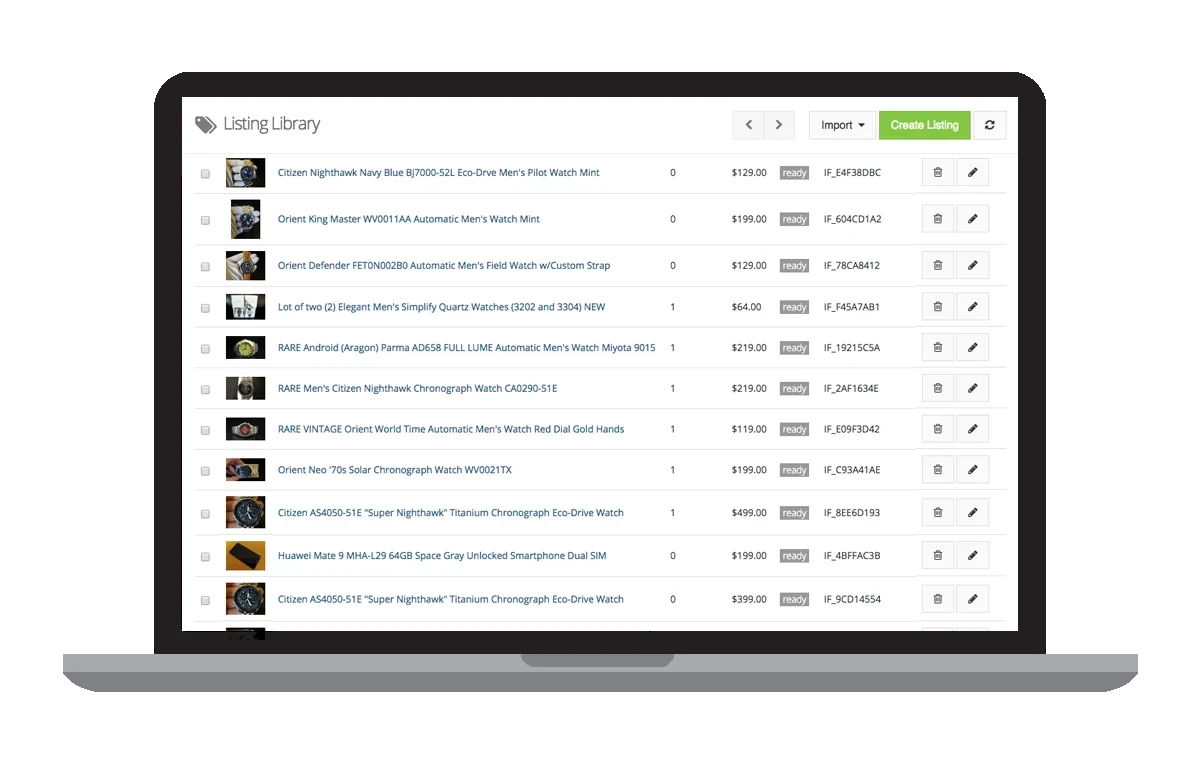Tick checkbox for RARE Android Parma AD658
The width and height of the screenshot is (1200, 765).
(205, 349)
